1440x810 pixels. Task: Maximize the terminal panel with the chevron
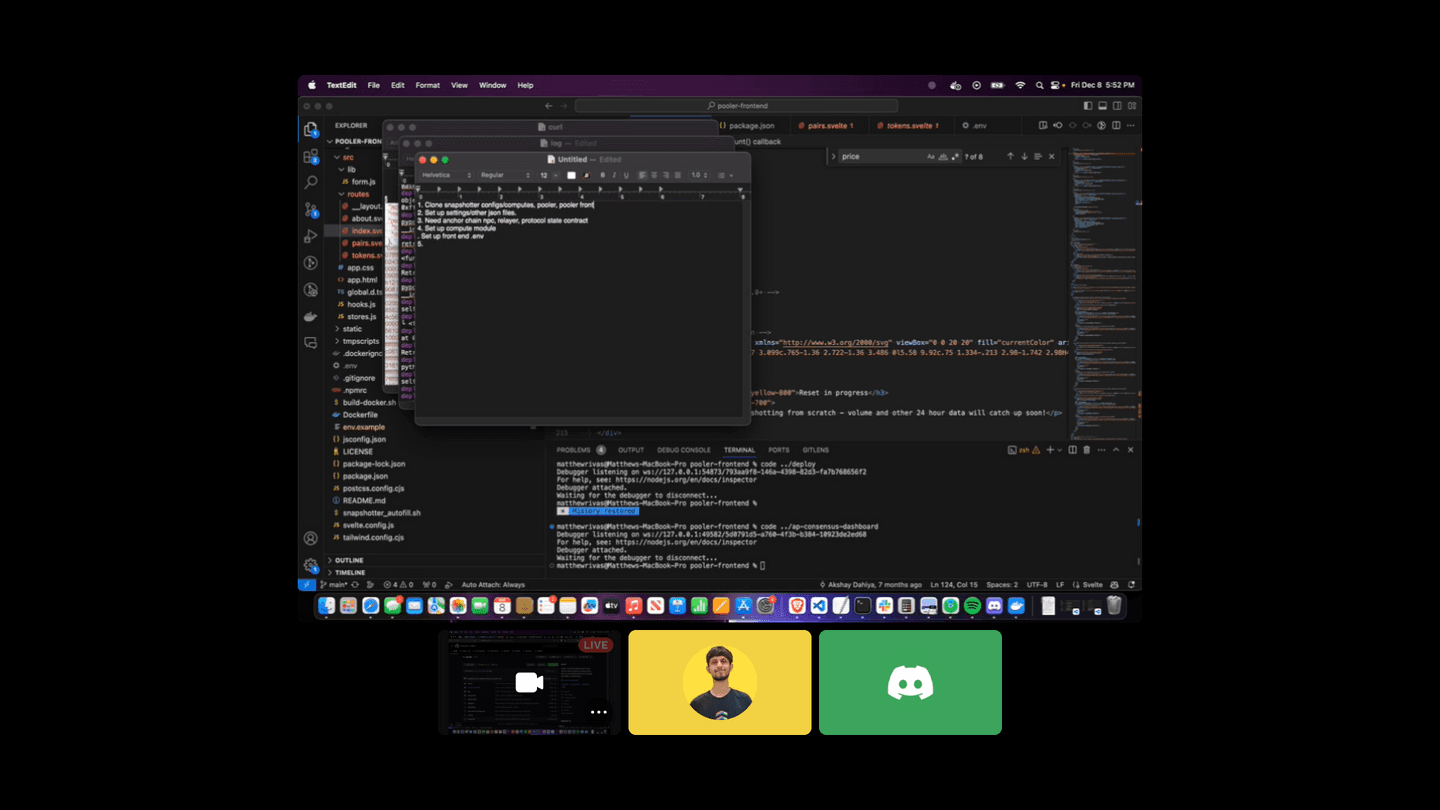pyautogui.click(x=1117, y=450)
